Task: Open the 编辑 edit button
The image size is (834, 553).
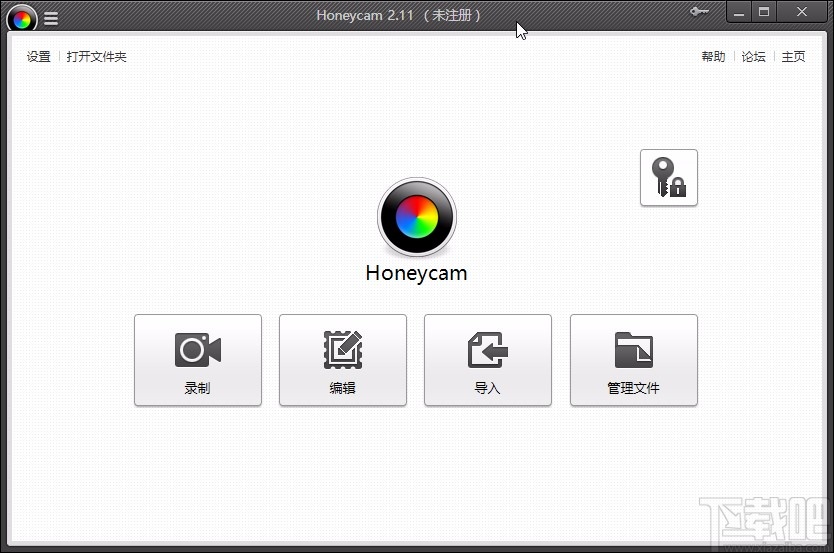Action: tap(343, 360)
